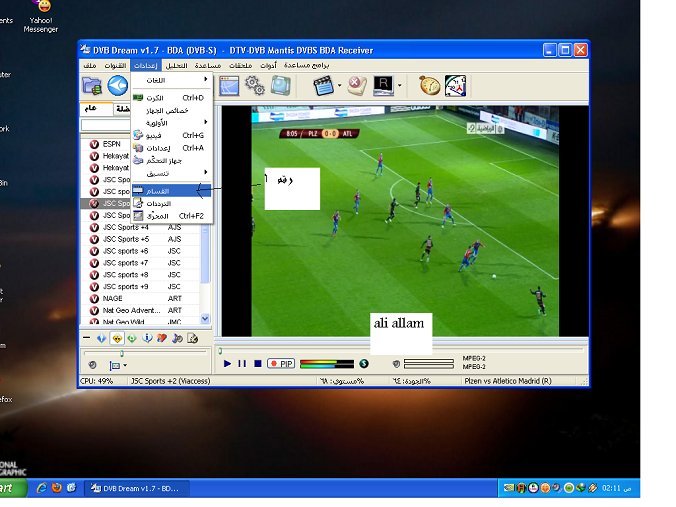Open the التحليل menu
Screen dimensions: 676x507
[x=176, y=65]
